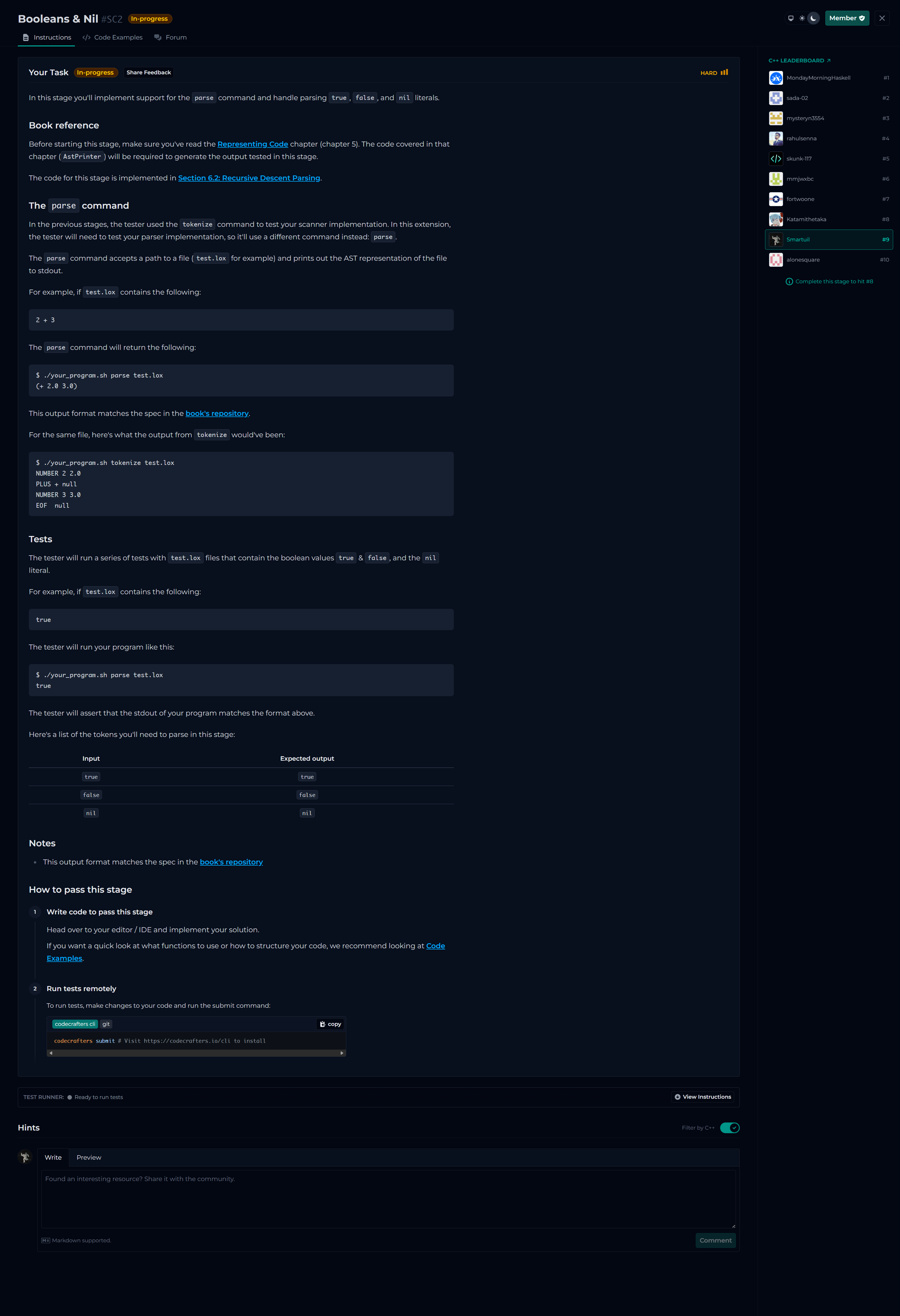Select the git command option
This screenshot has width=900, height=1316.
[106, 1024]
